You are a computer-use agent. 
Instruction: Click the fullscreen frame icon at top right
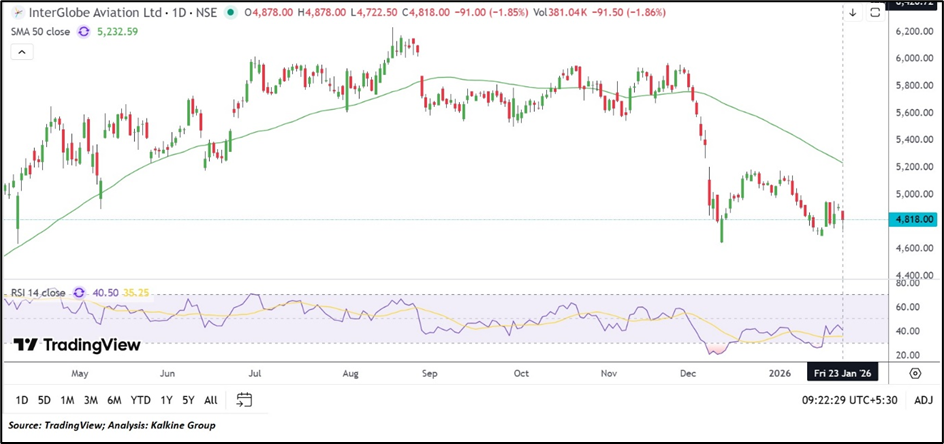click(x=876, y=13)
